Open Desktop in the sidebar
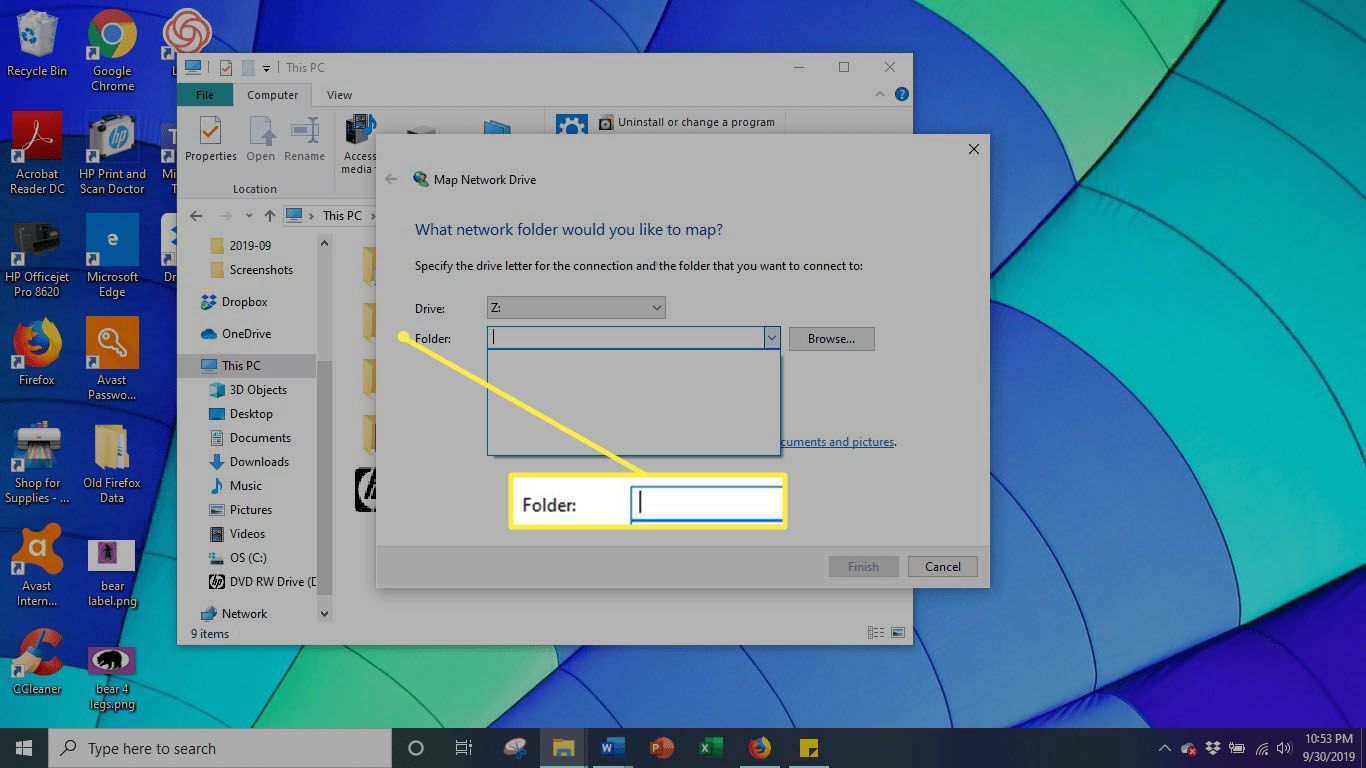The height and width of the screenshot is (768, 1366). (x=241, y=413)
